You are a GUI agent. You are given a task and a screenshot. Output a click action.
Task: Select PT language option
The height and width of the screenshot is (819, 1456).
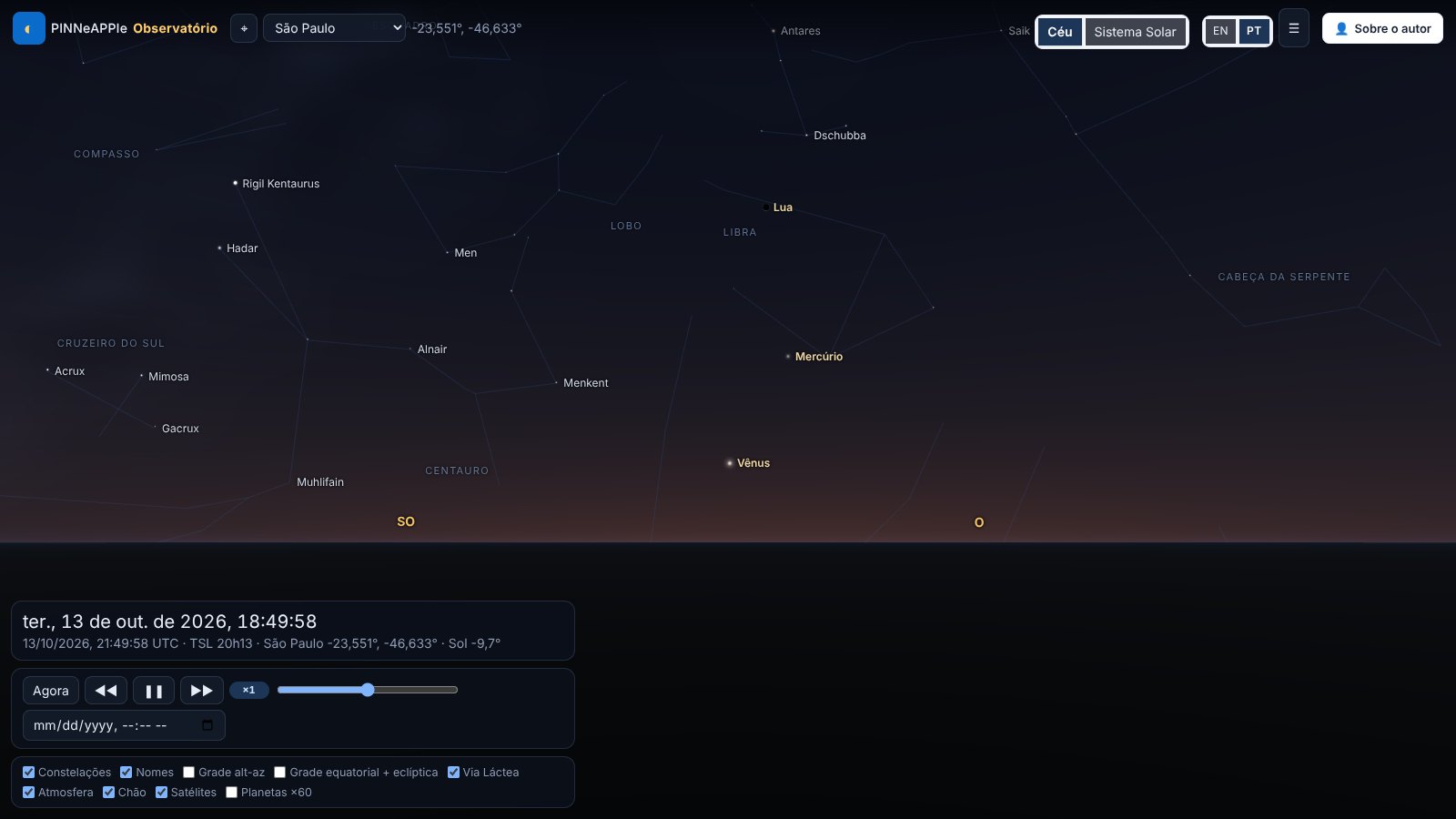click(1254, 31)
